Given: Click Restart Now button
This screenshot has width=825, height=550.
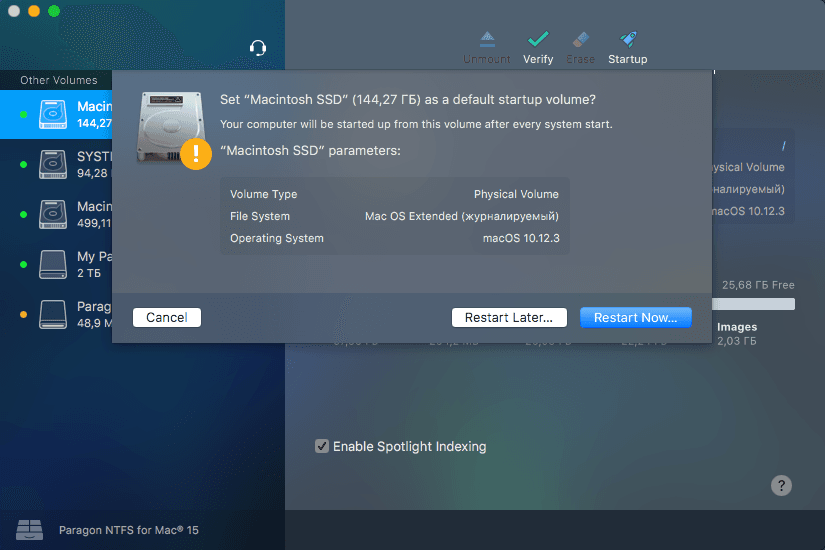Looking at the screenshot, I should [636, 317].
